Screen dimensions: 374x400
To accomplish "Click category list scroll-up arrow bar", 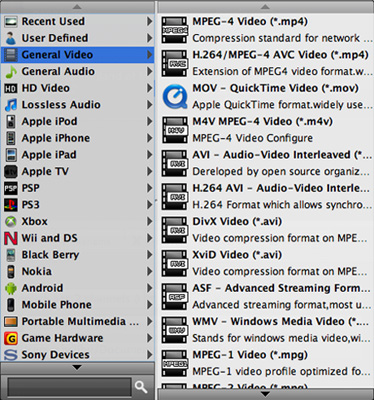I will coord(77,7).
